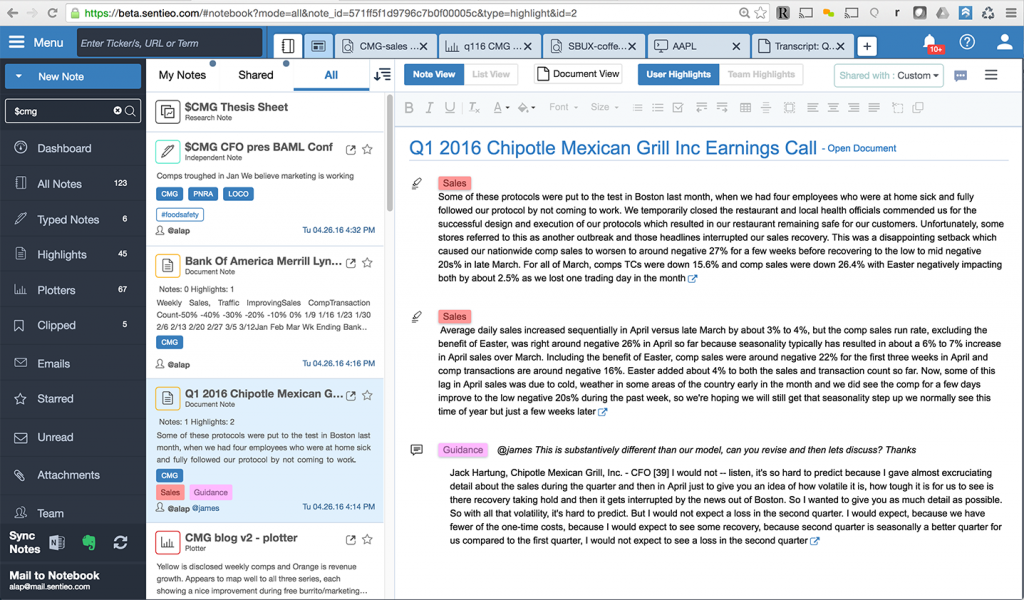Switch to List View
This screenshot has height=600, width=1024.
[491, 74]
